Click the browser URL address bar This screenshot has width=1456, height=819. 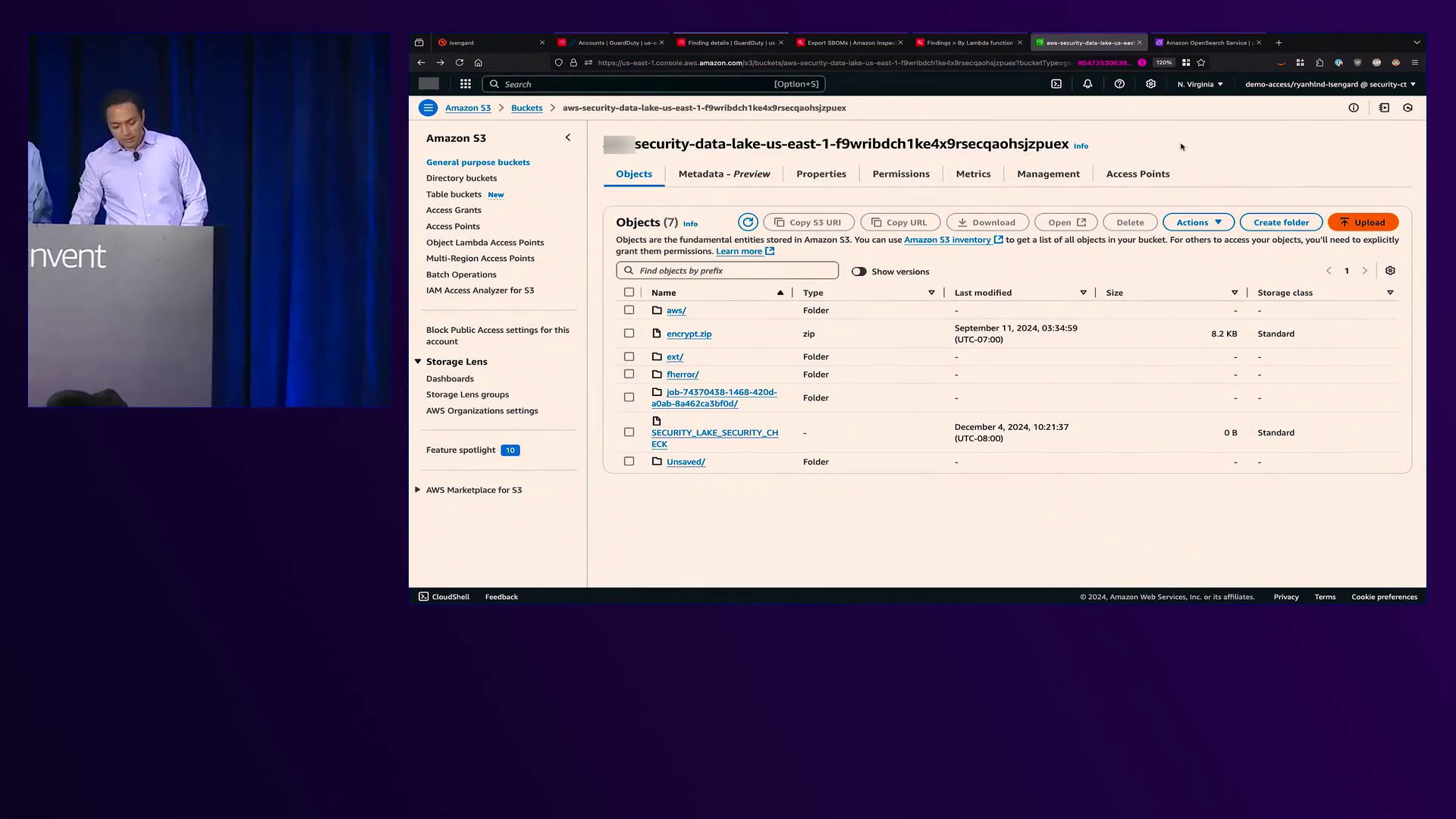point(834,63)
